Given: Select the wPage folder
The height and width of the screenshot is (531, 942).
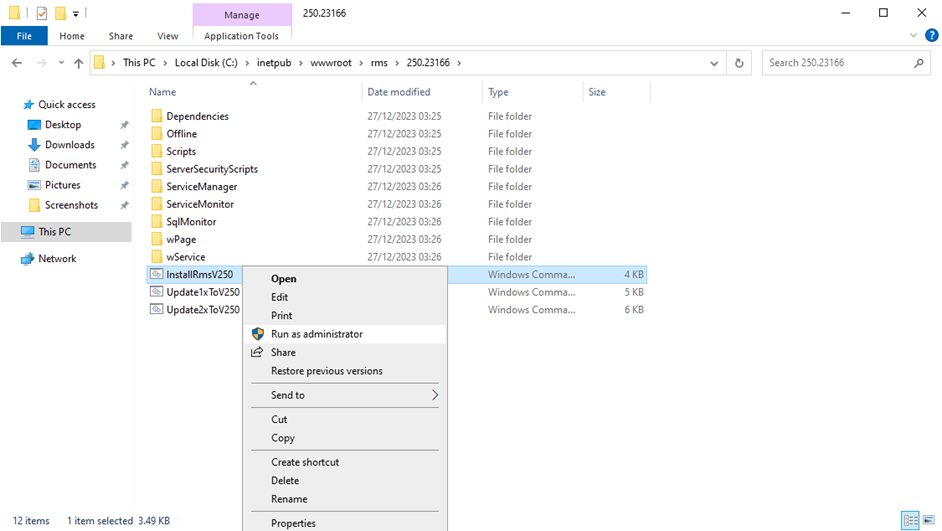Looking at the screenshot, I should click(181, 239).
